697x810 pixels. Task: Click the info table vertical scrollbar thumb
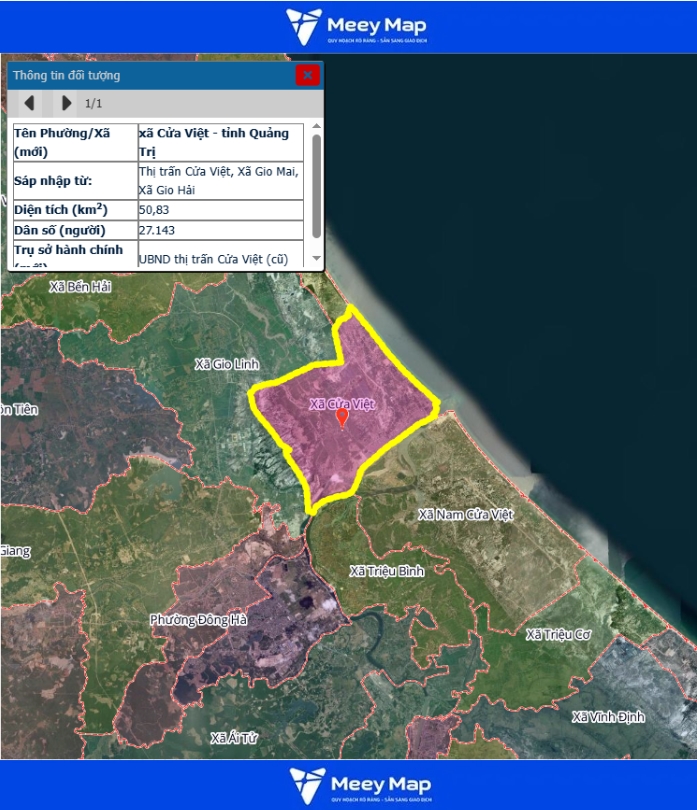pyautogui.click(x=317, y=185)
